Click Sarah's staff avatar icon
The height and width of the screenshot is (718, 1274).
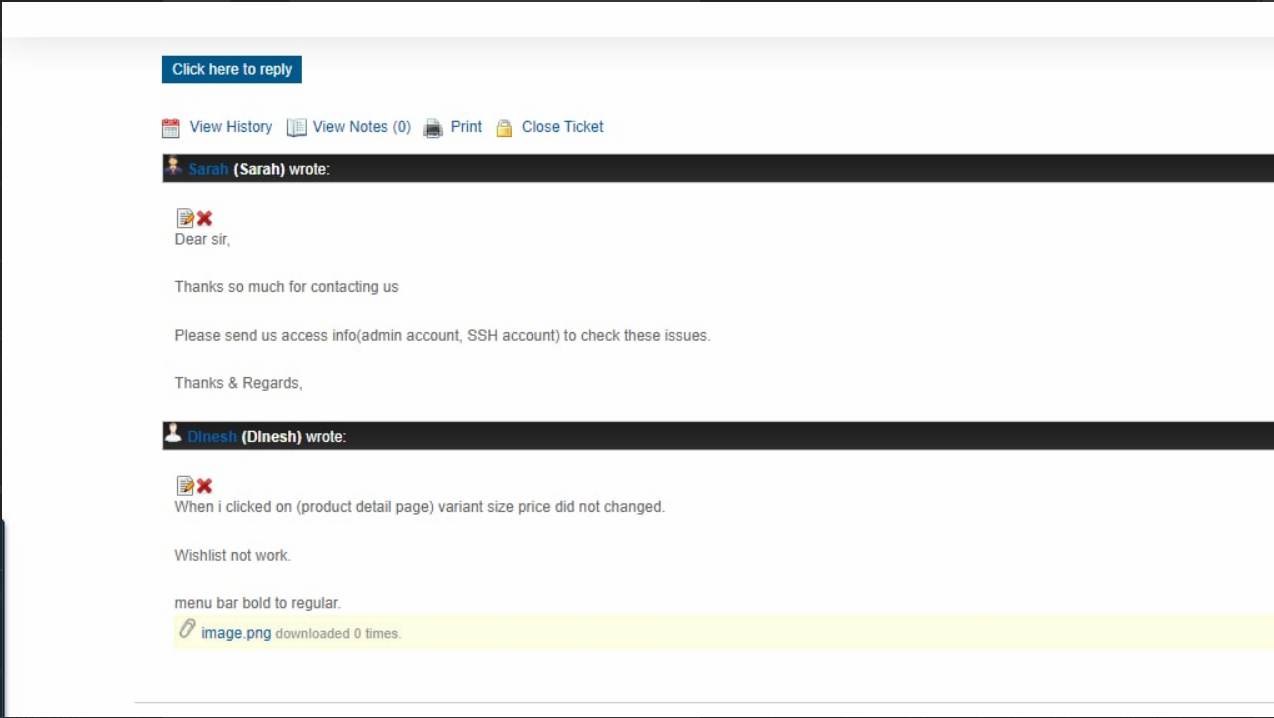[173, 167]
